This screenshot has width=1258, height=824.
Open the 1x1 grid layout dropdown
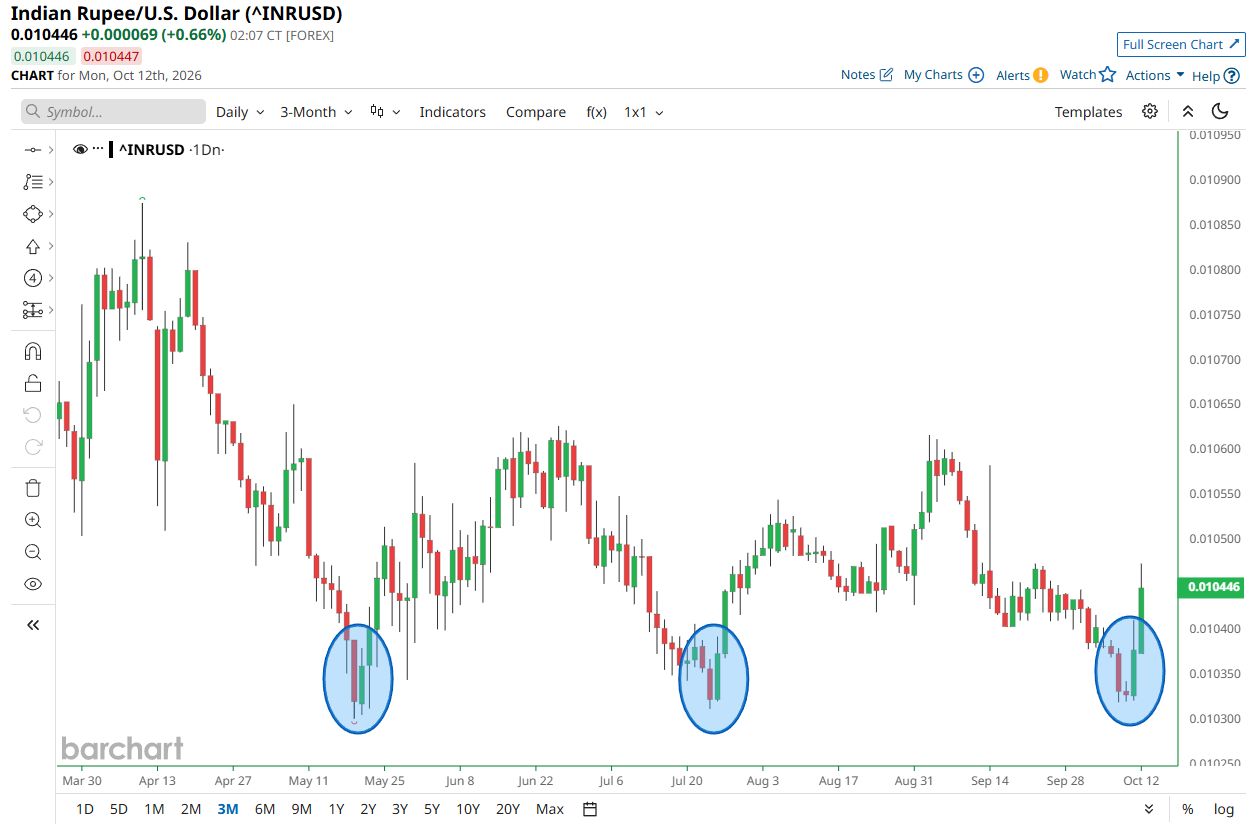644,112
